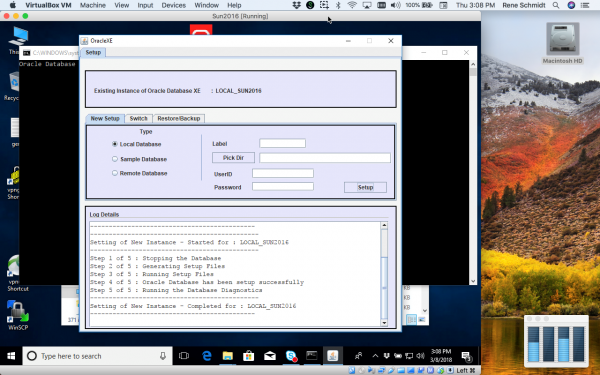Click the Windows tray network icon
Screen dimensions: 600x375
click(x=409, y=356)
